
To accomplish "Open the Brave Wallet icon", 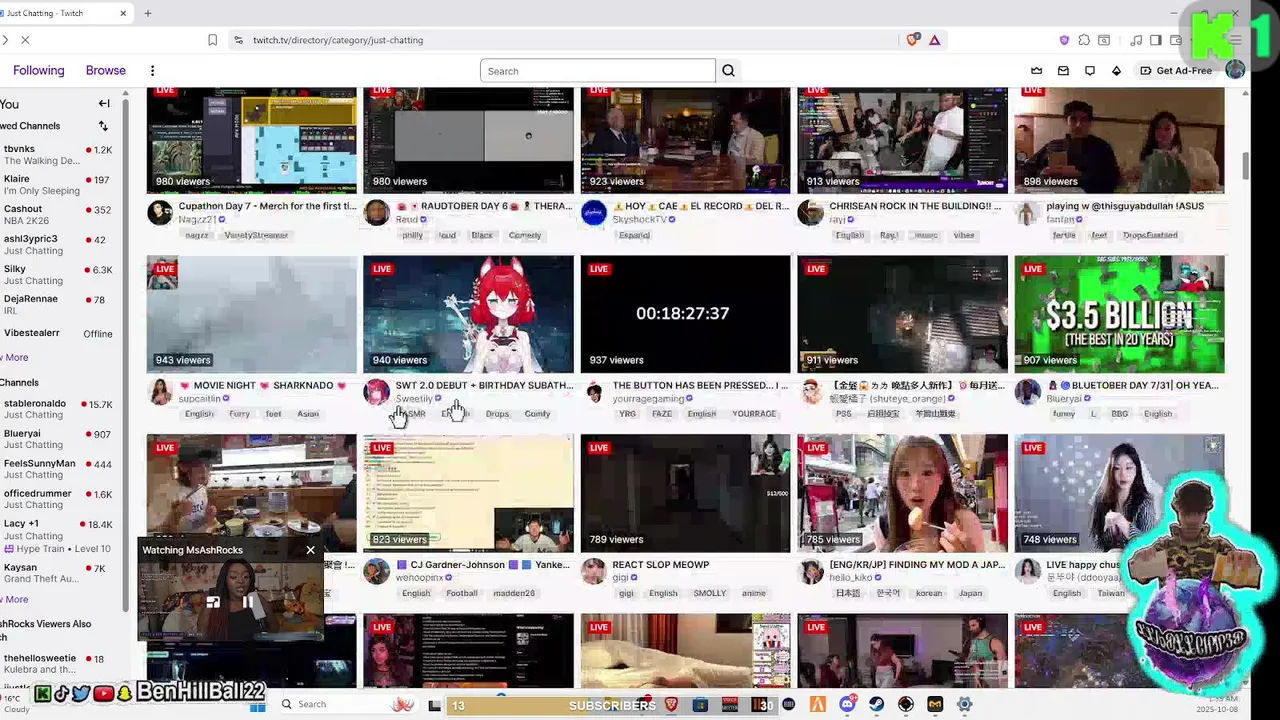I will (1175, 40).
